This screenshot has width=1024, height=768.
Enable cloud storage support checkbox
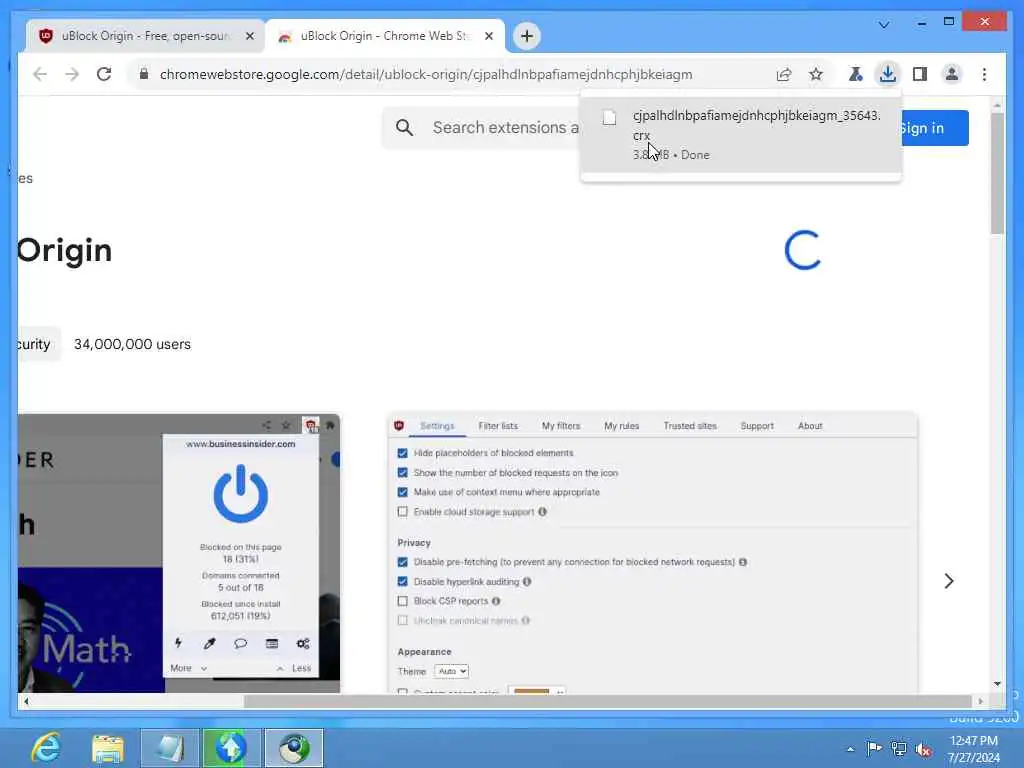(402, 511)
